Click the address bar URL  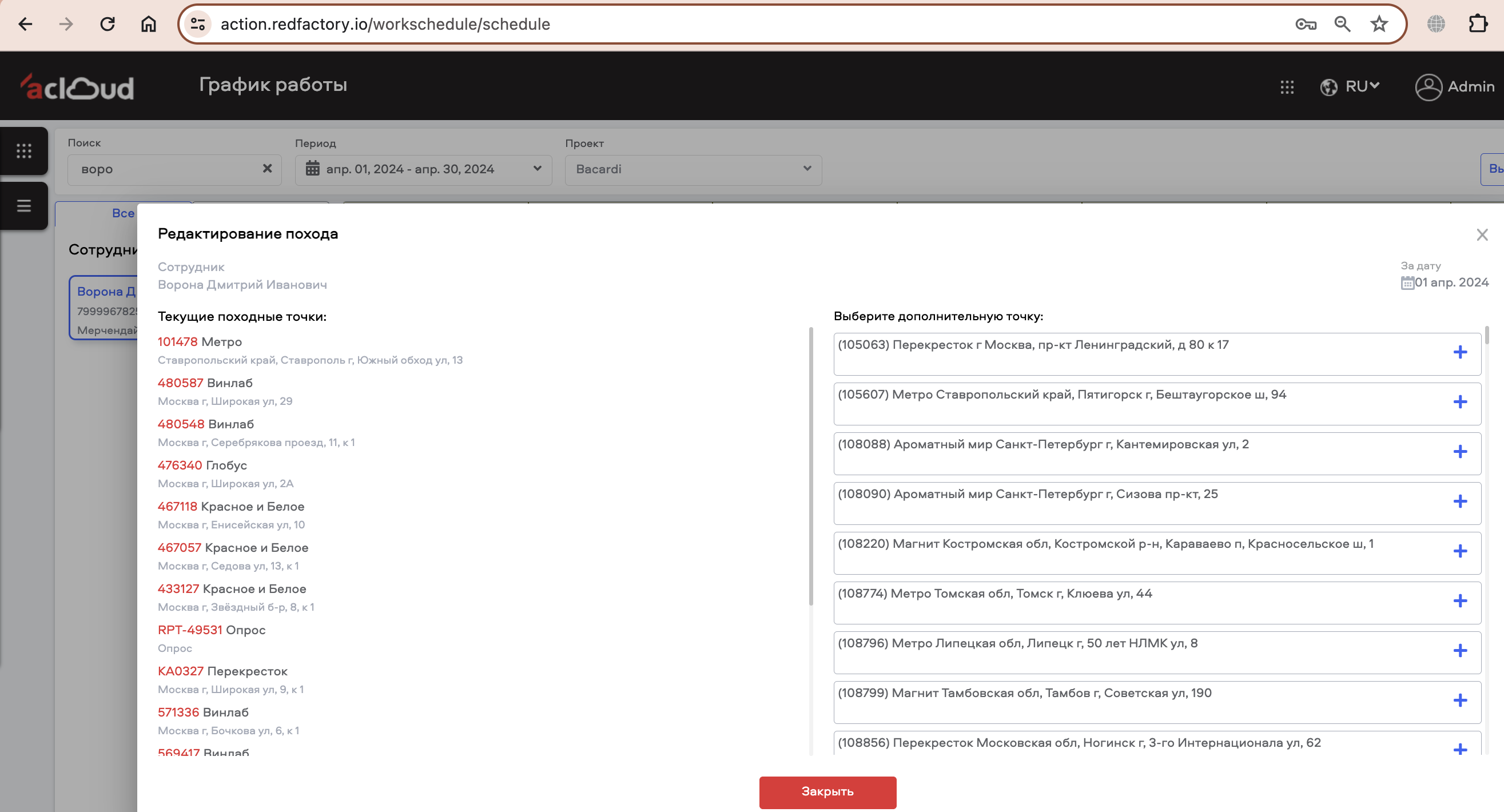(385, 24)
